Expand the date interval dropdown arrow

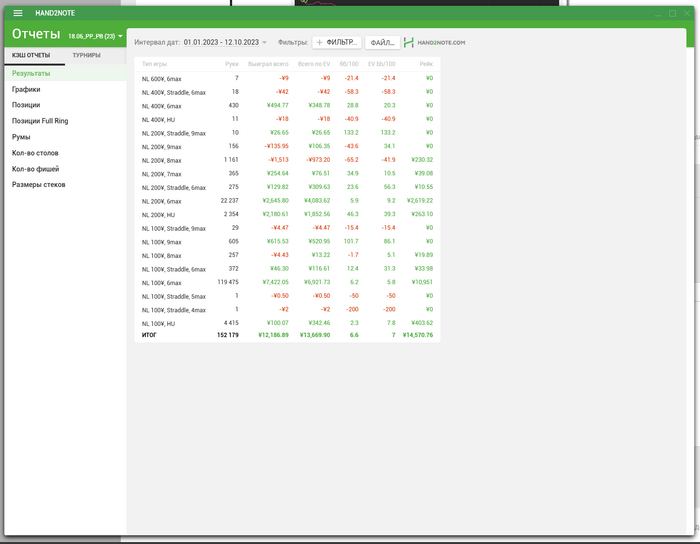pyautogui.click(x=264, y=42)
